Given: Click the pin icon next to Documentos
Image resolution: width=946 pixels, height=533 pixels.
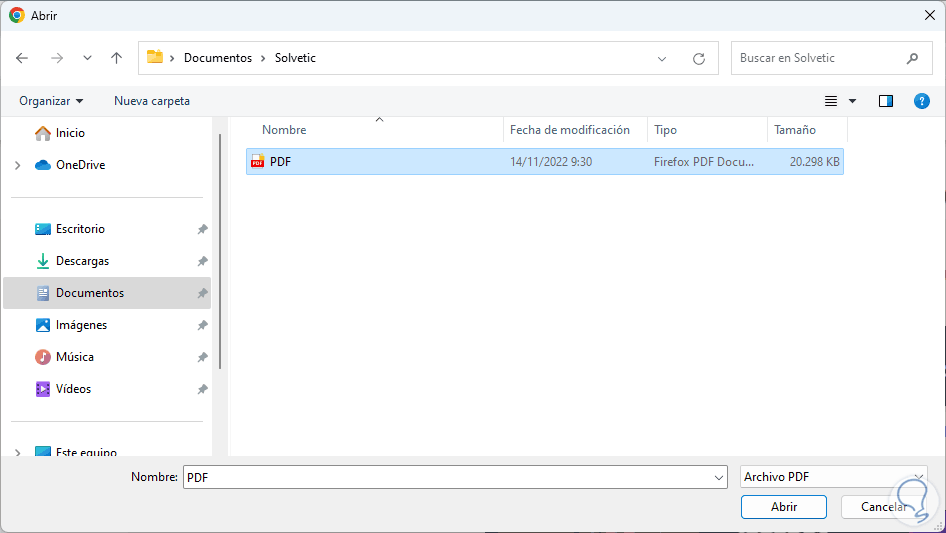Looking at the screenshot, I should [x=202, y=293].
